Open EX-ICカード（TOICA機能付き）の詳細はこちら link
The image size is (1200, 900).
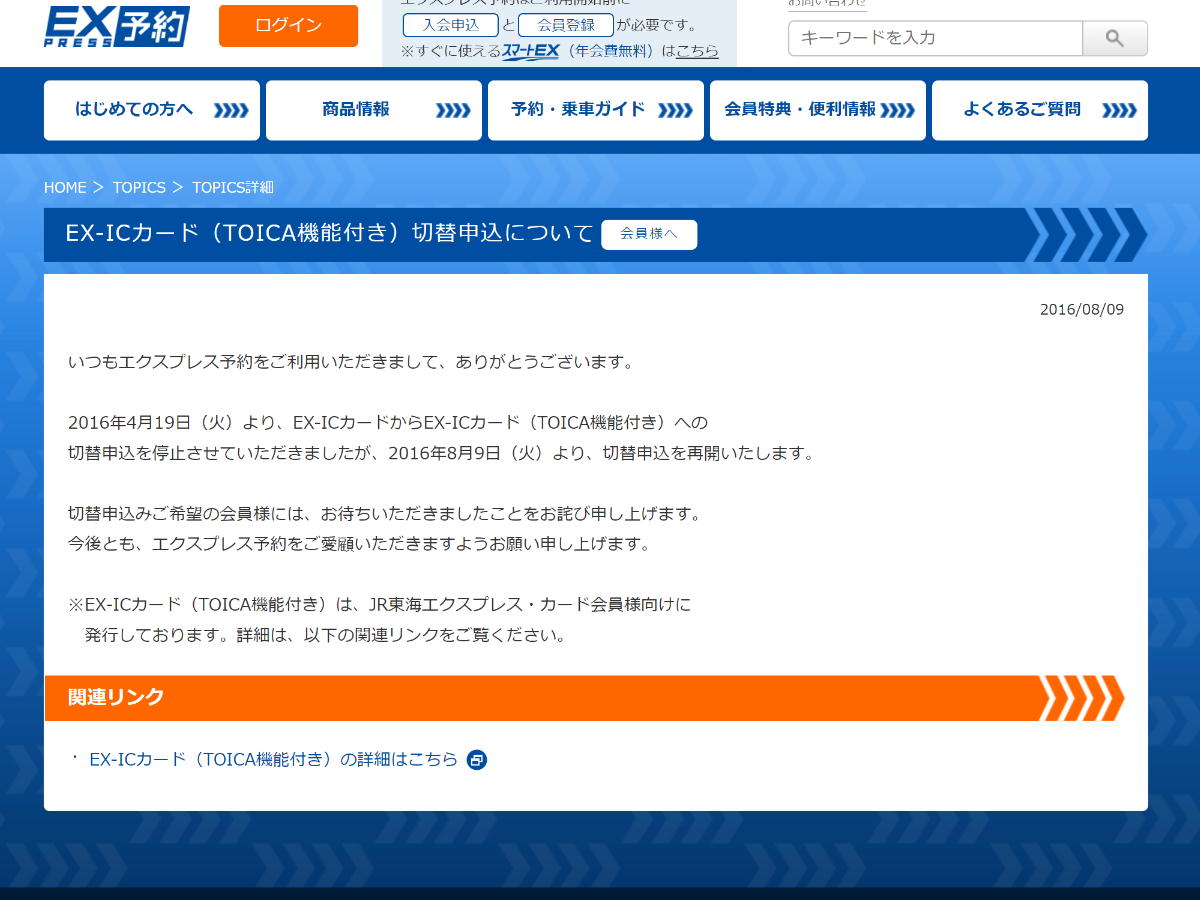(273, 759)
